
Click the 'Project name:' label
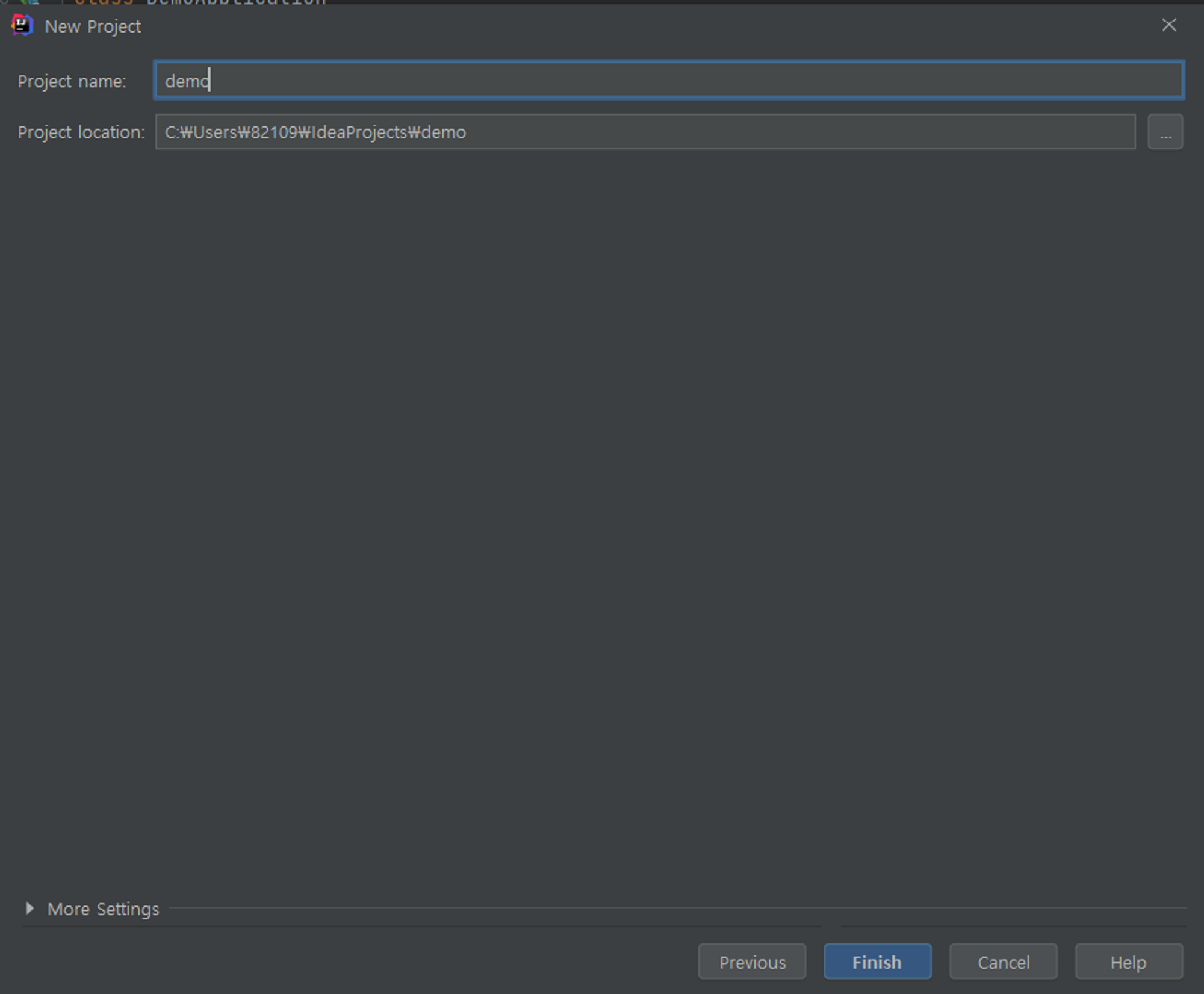[x=72, y=81]
